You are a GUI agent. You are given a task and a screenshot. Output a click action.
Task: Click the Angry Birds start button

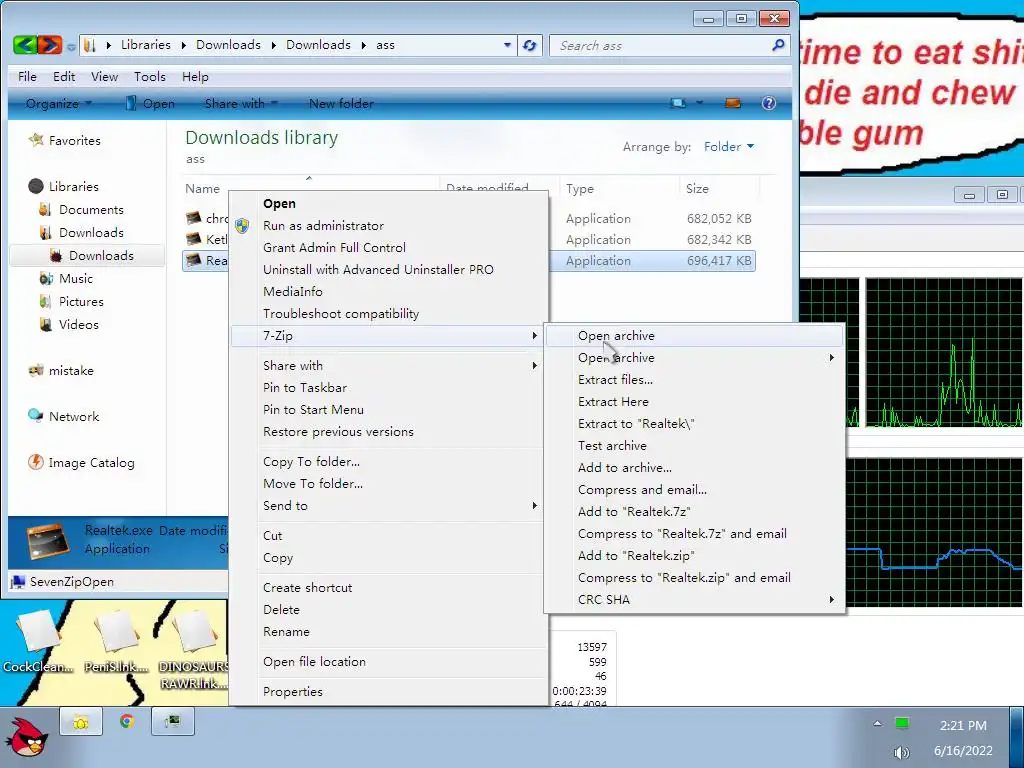point(27,739)
